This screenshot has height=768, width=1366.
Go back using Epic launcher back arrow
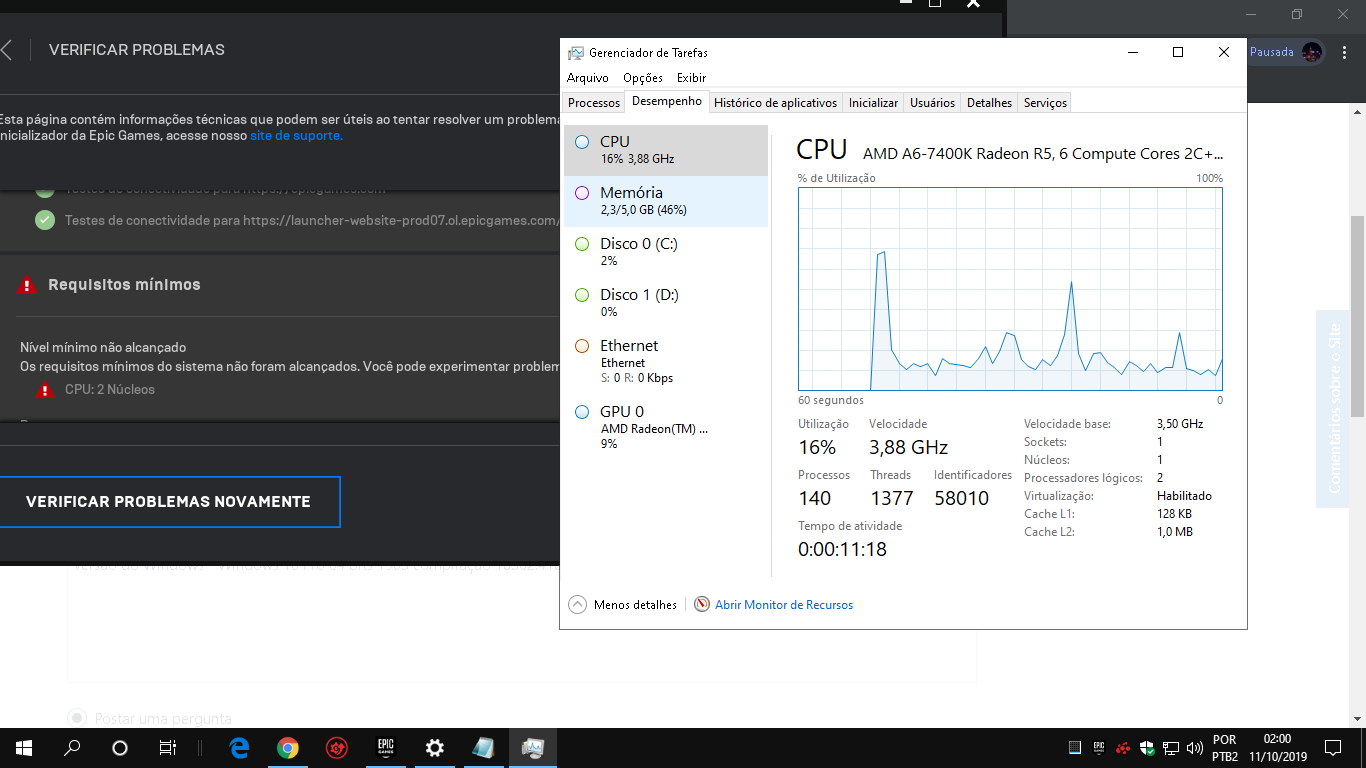[6, 50]
